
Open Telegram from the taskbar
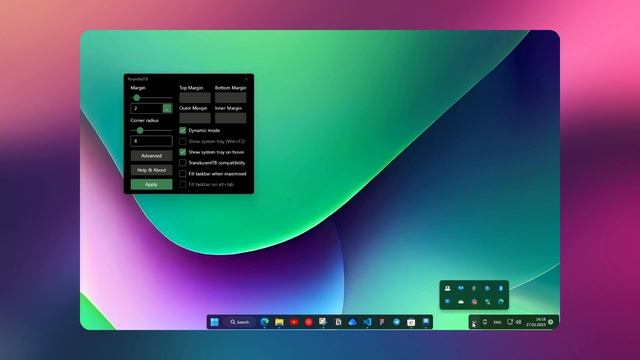[x=396, y=322]
